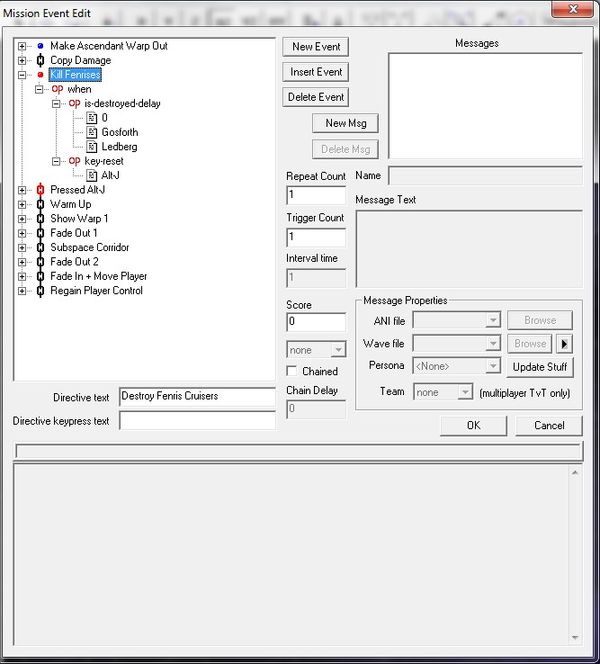The height and width of the screenshot is (664, 600).
Task: Expand the Subspace Corridor event node
Action: click(x=22, y=248)
